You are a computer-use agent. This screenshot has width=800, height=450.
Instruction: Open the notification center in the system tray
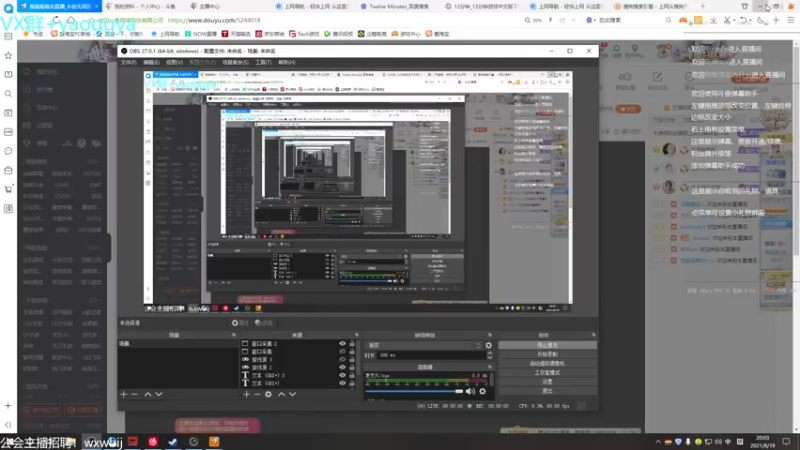(x=786, y=441)
